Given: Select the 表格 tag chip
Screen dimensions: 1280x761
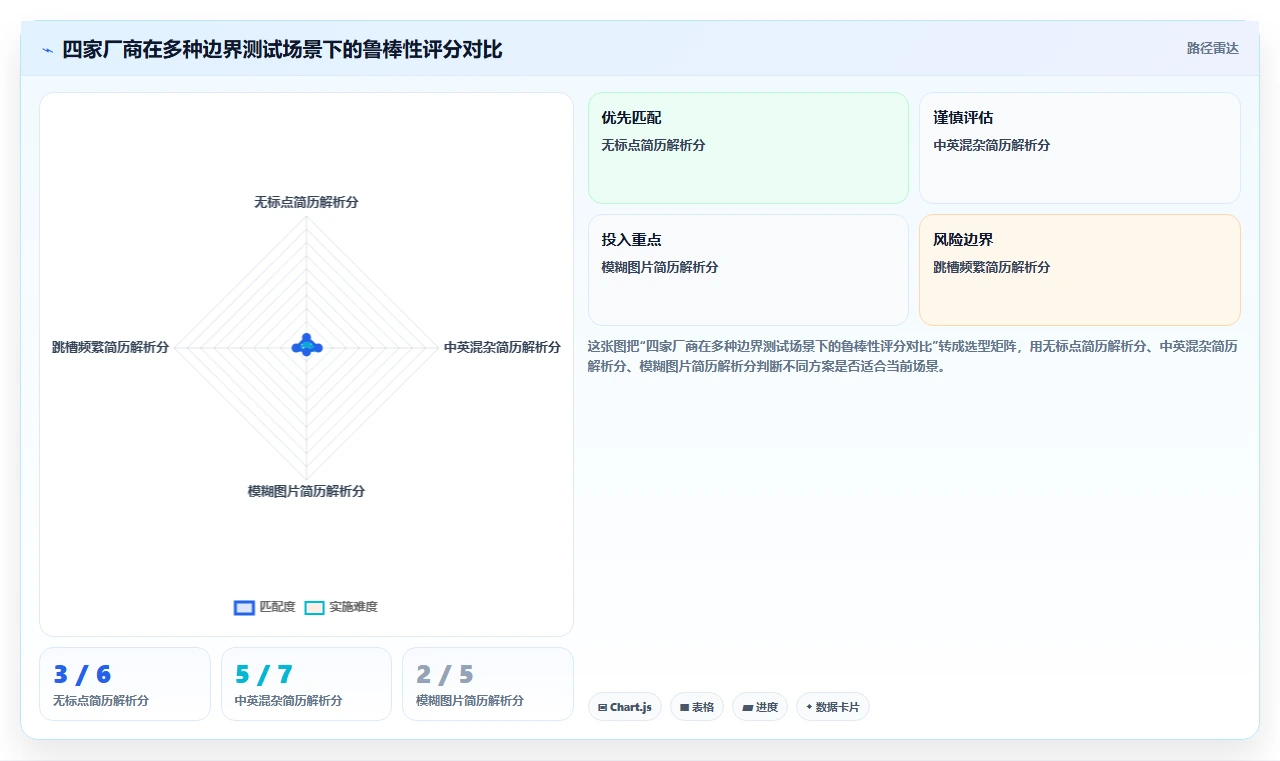Looking at the screenshot, I should [697, 707].
